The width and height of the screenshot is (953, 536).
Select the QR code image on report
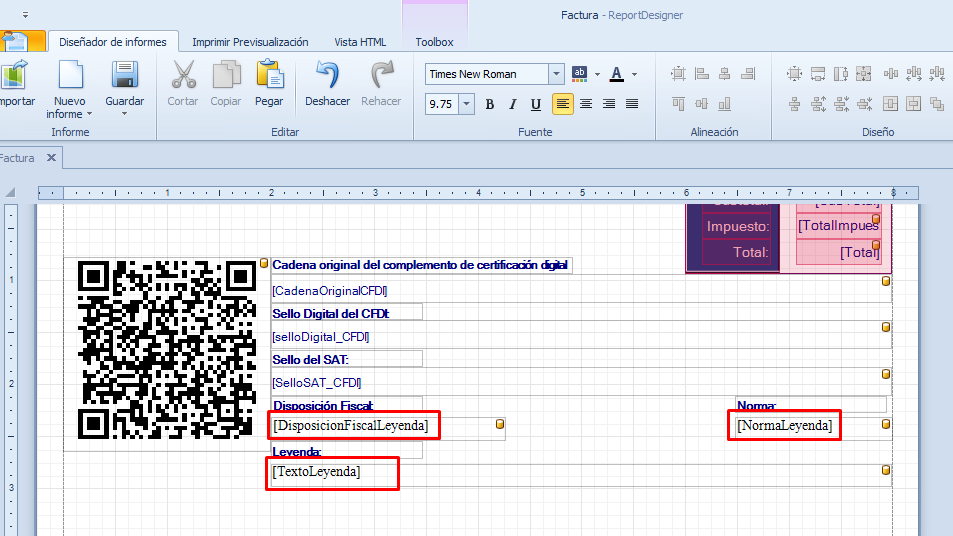[x=167, y=350]
